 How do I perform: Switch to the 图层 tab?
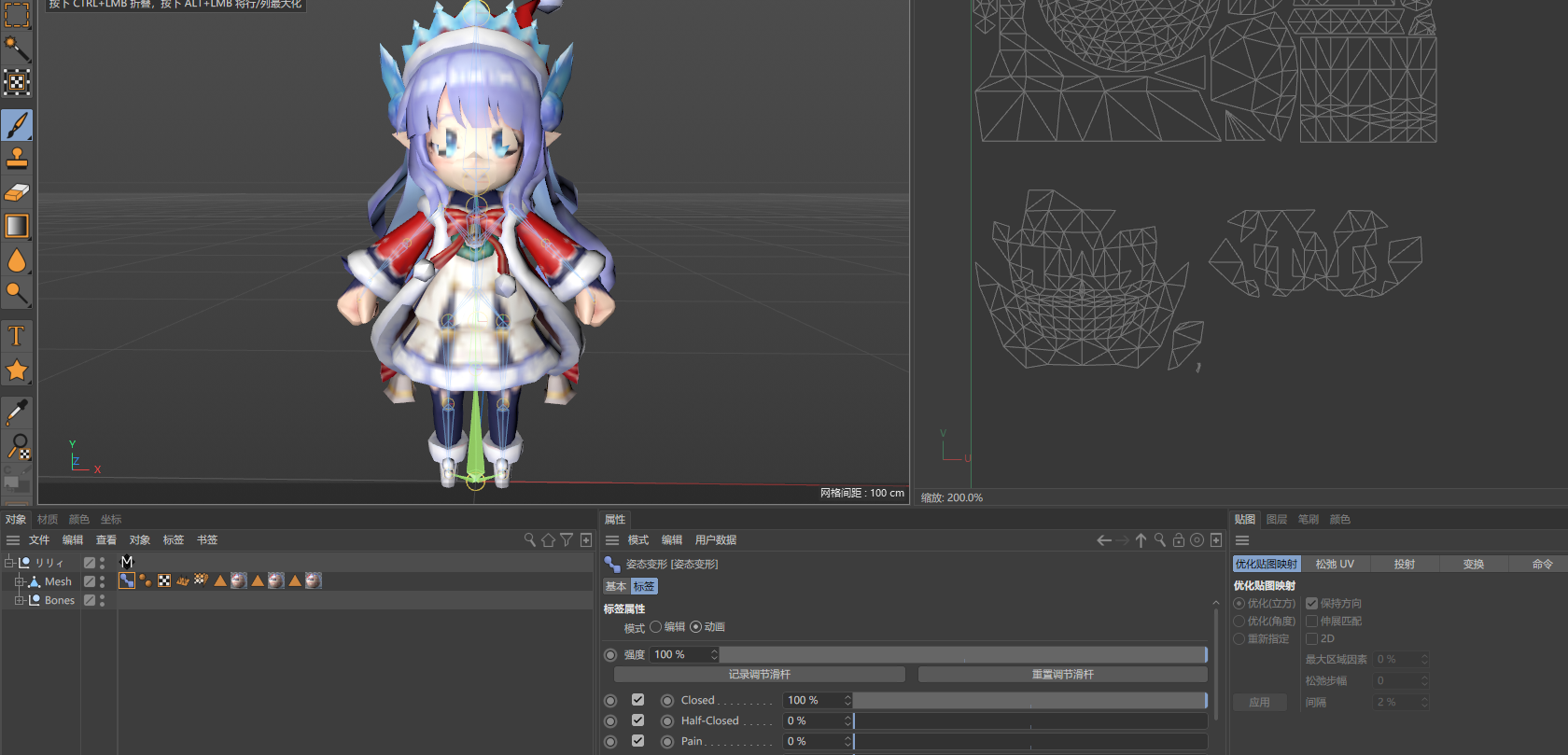(1277, 519)
